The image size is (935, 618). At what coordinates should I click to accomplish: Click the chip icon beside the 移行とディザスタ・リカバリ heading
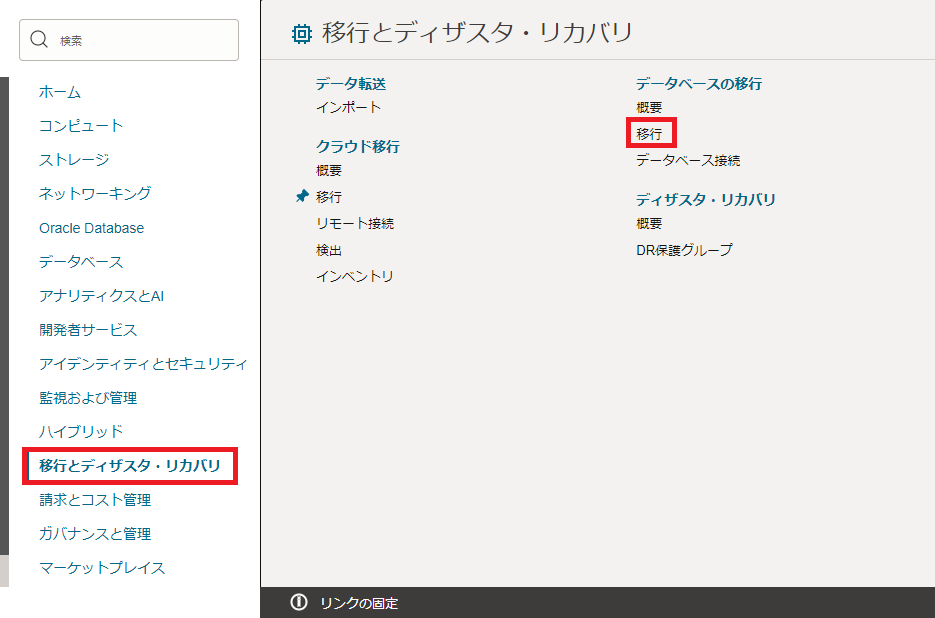pos(300,34)
